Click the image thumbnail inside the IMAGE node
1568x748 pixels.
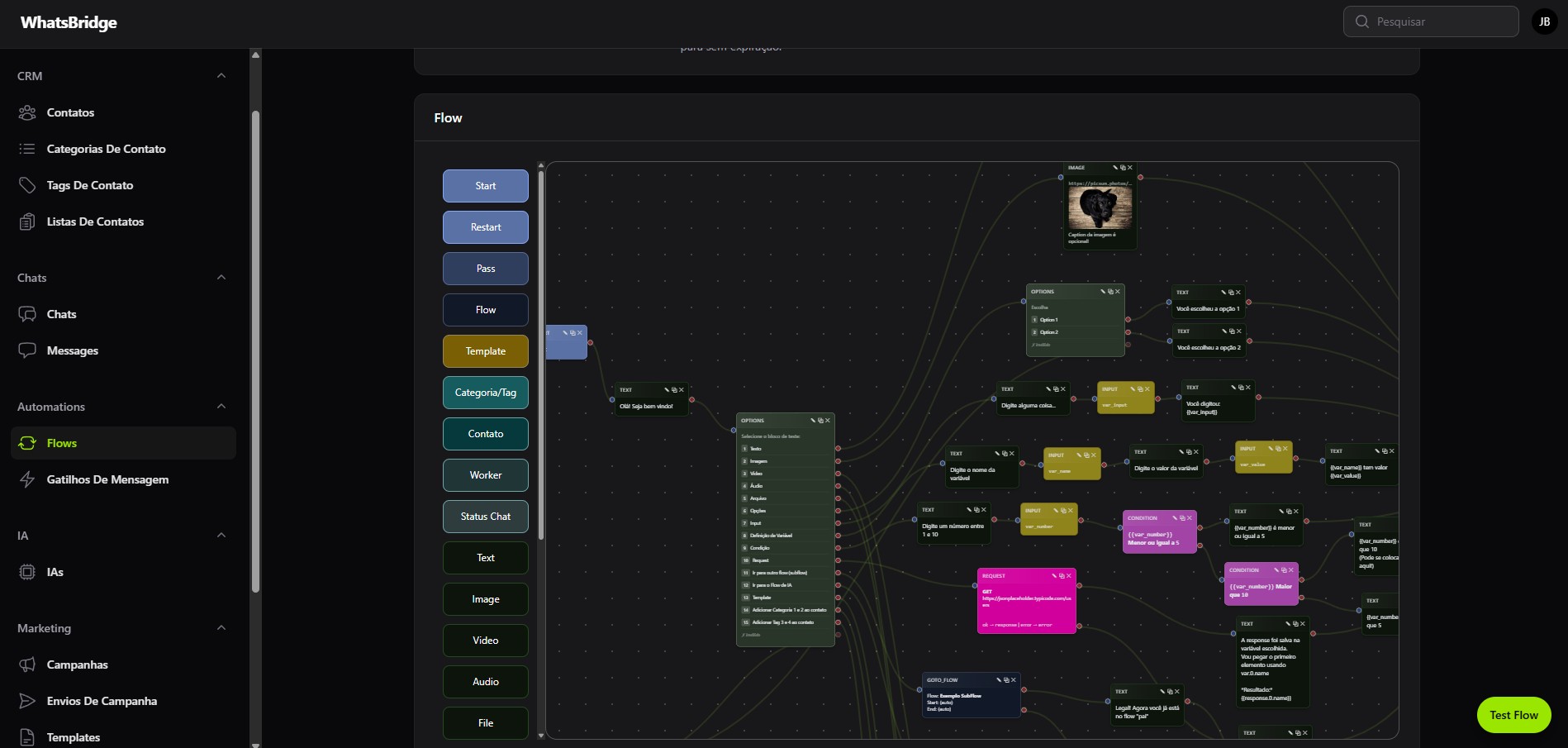tap(1100, 207)
